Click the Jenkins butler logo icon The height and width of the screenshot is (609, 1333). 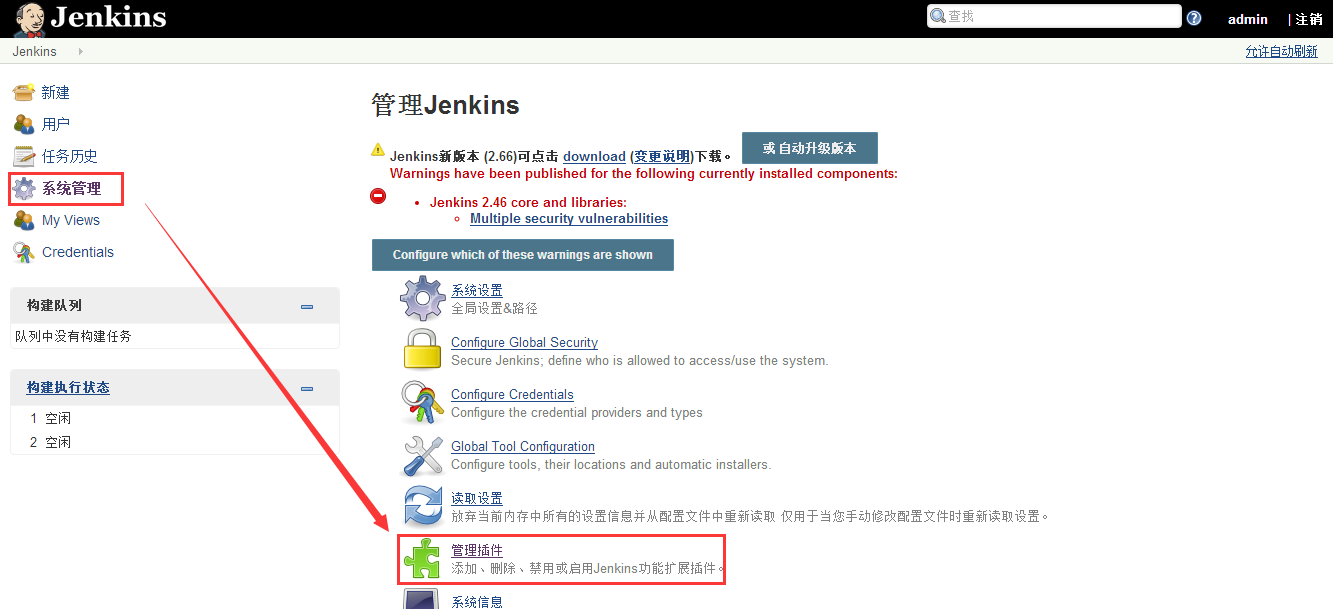point(28,18)
